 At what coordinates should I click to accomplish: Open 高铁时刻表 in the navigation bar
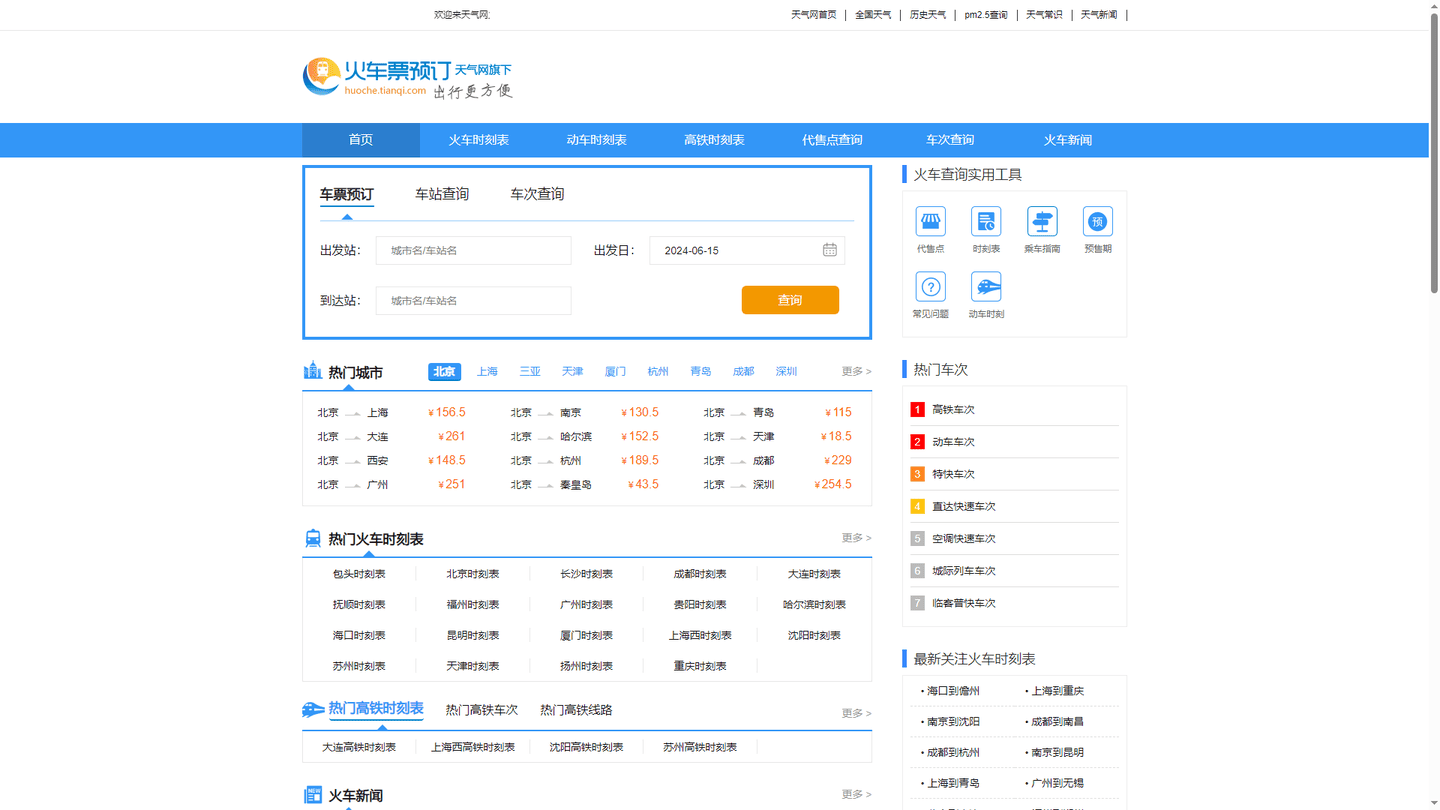[714, 140]
